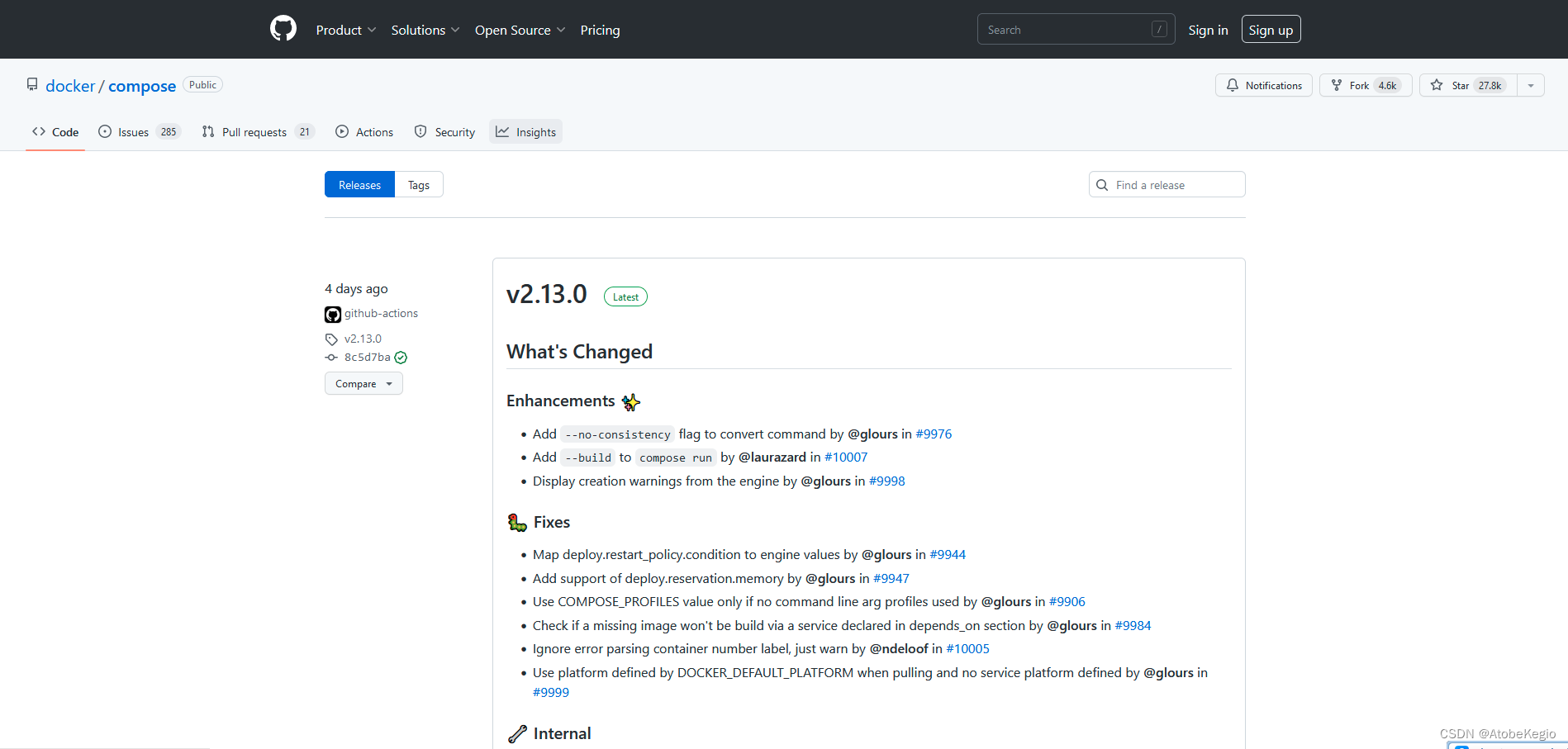Image resolution: width=1568 pixels, height=749 pixels.
Task: Open the compose repository link
Action: pyautogui.click(x=142, y=86)
